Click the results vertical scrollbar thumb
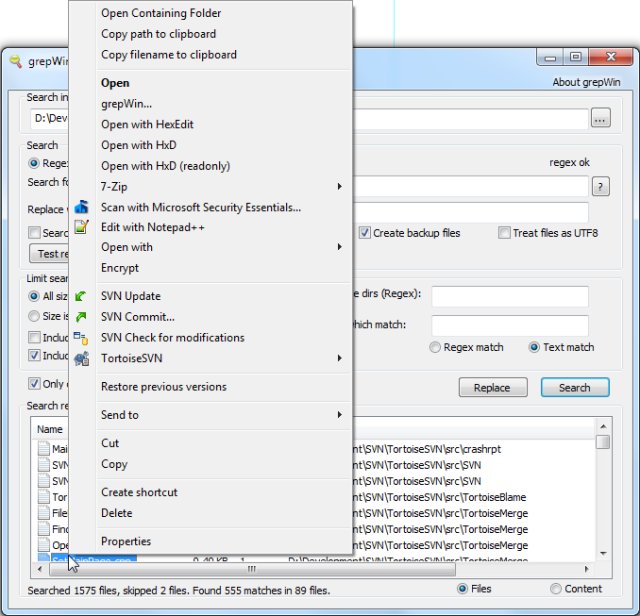640x616 pixels. pyautogui.click(x=603, y=442)
